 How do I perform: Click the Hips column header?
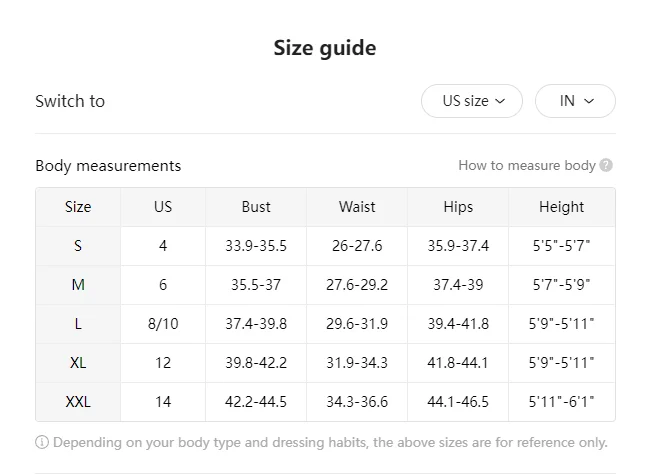[458, 207]
